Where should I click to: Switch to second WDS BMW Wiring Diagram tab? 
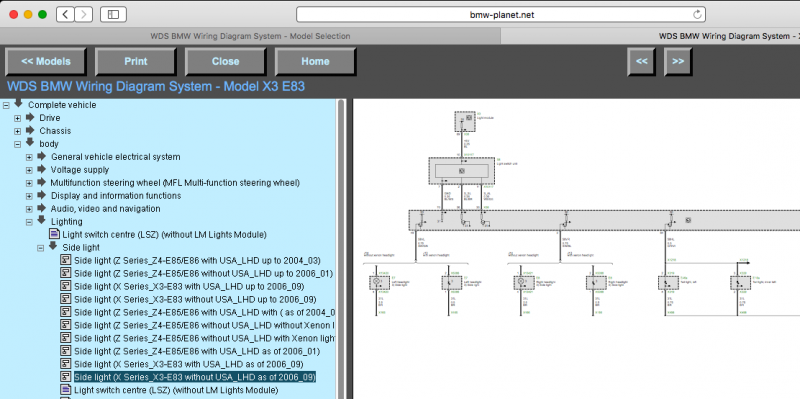point(651,36)
